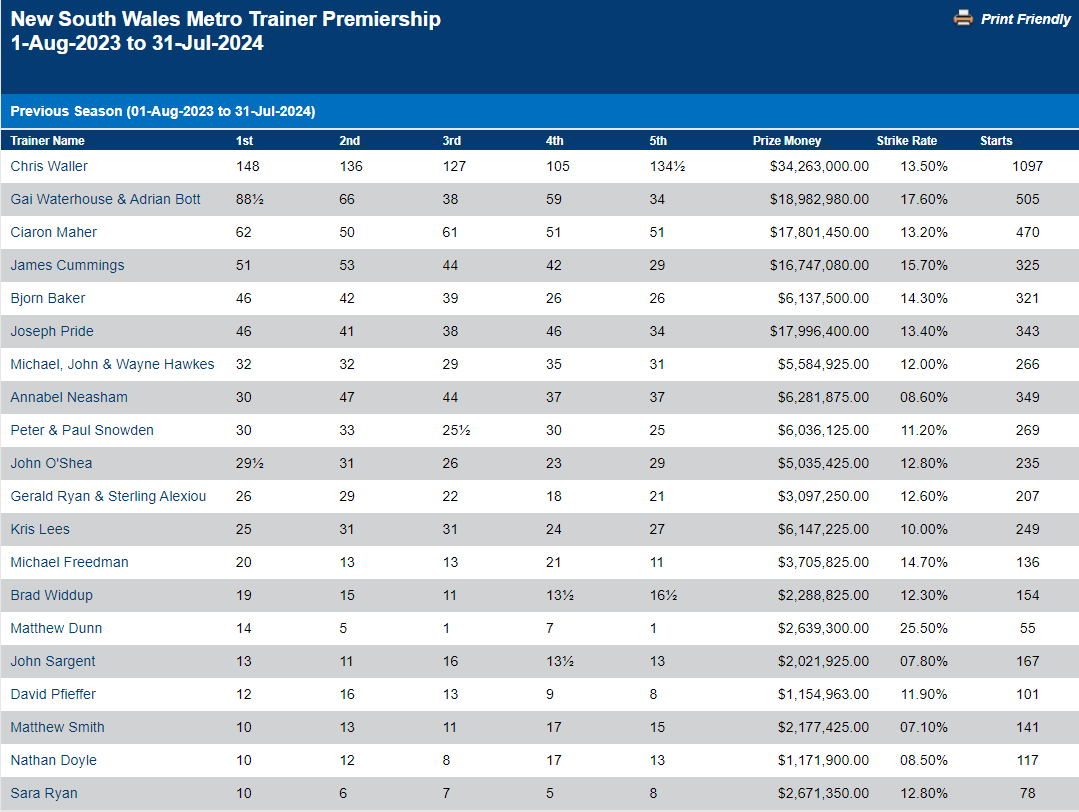Viewport: 1079px width, 812px height.
Task: Click the Strike Rate column header
Action: point(906,141)
